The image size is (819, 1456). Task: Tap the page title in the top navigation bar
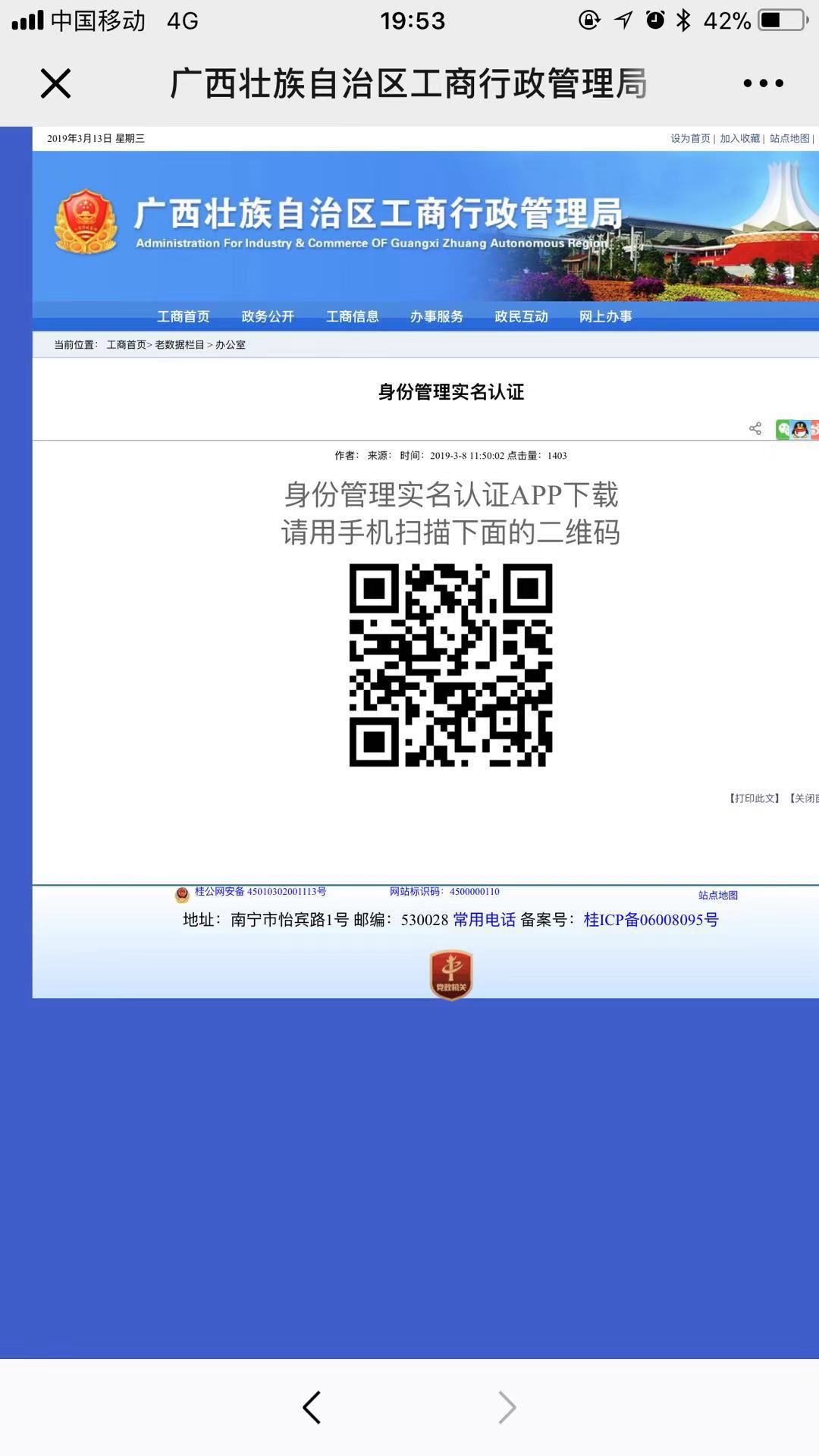[x=408, y=83]
